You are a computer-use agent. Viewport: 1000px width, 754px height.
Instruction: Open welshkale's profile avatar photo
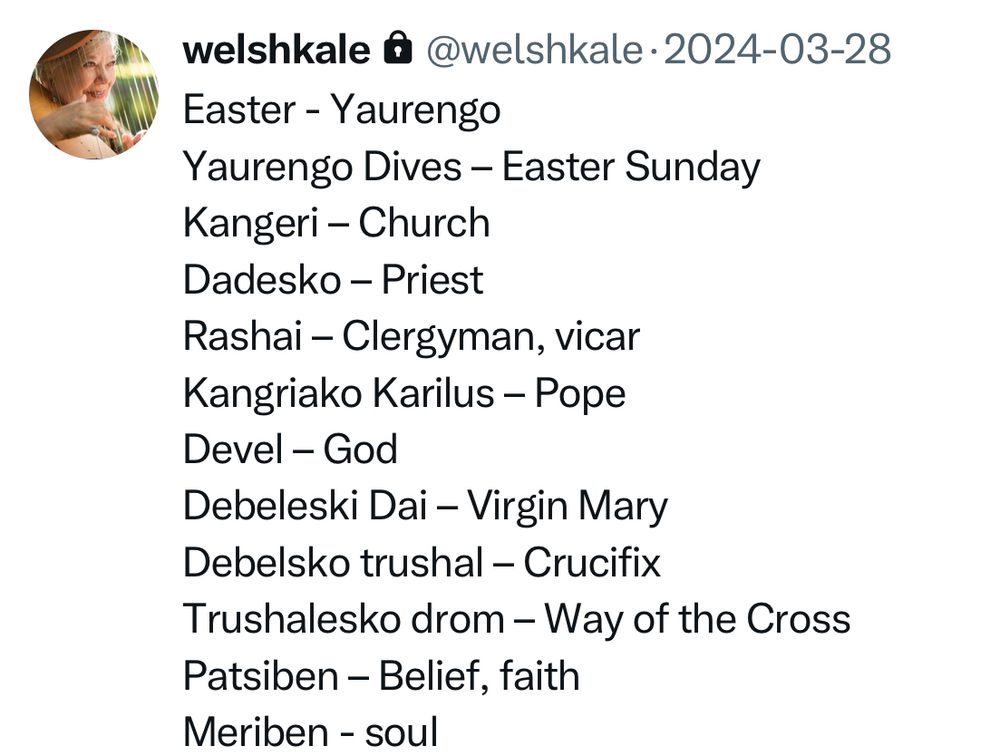(x=94, y=94)
